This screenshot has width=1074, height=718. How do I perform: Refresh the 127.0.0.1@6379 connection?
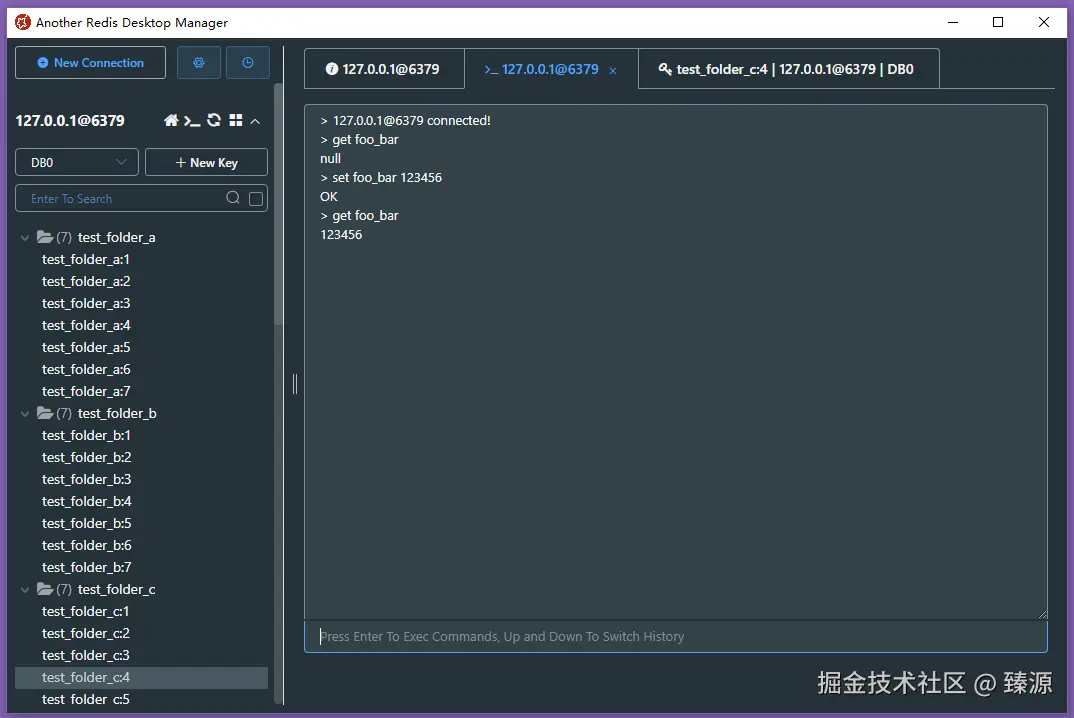coord(214,121)
